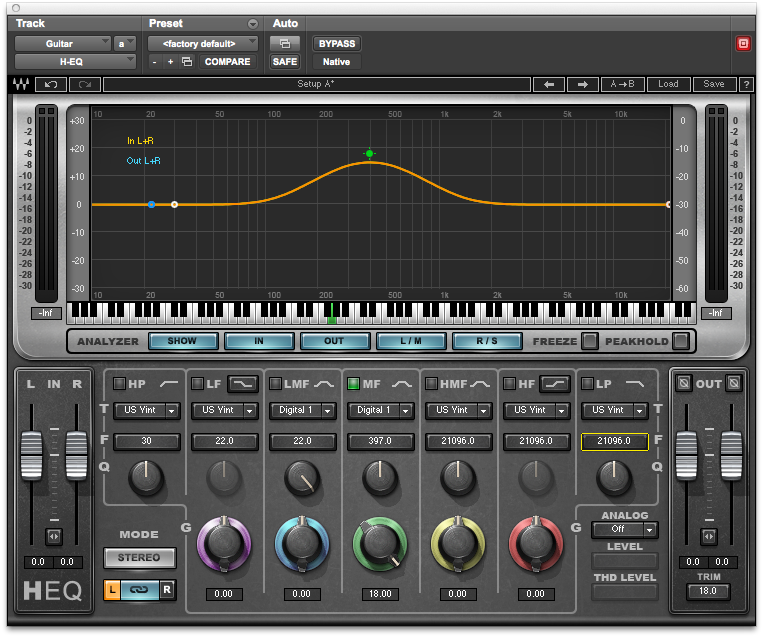Toggle analyzer PEAKHOLD checkbox
The image size is (763, 637).
(x=681, y=341)
